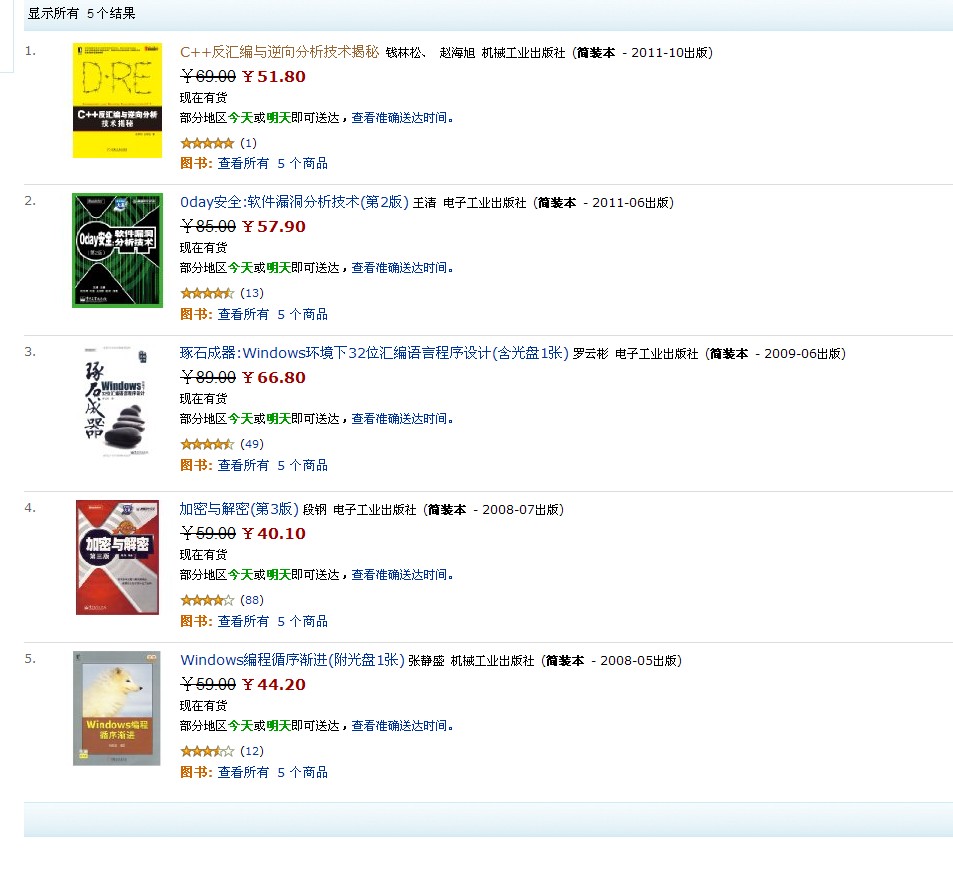Open the red 加密与解密 book cover image
Image resolution: width=953 pixels, height=872 pixels.
tap(117, 557)
